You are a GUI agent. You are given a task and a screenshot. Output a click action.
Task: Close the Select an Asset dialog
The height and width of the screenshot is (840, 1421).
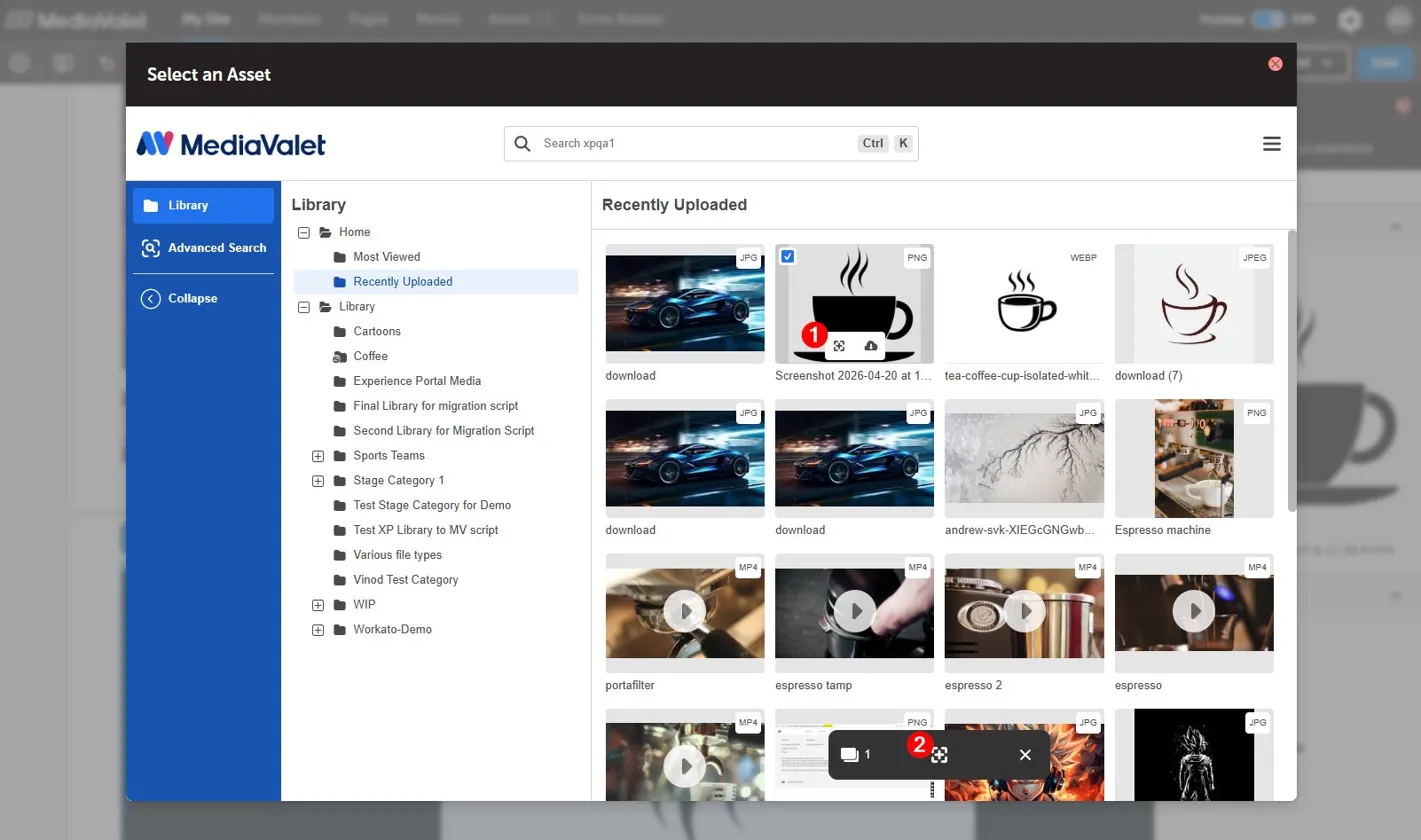pyautogui.click(x=1275, y=64)
